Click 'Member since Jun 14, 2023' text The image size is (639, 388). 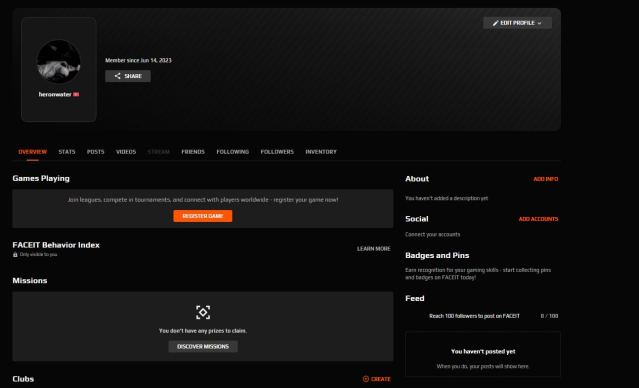click(138, 60)
